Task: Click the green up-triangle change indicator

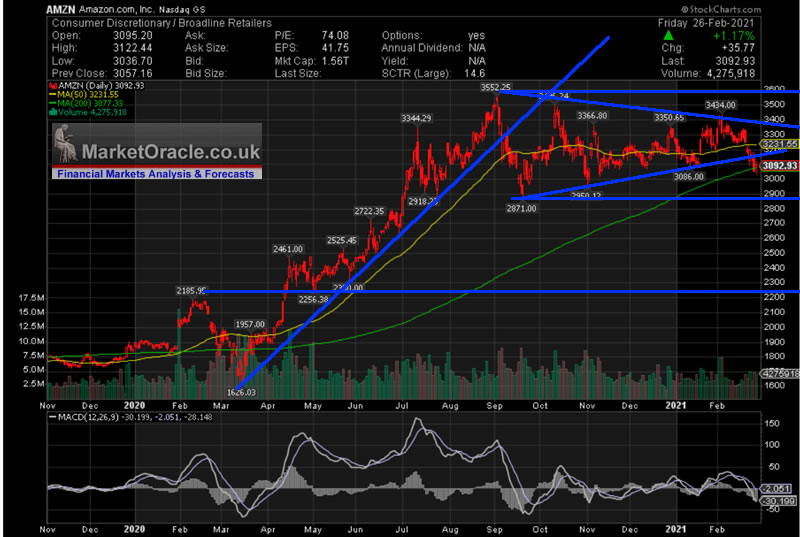Action: click(669, 36)
